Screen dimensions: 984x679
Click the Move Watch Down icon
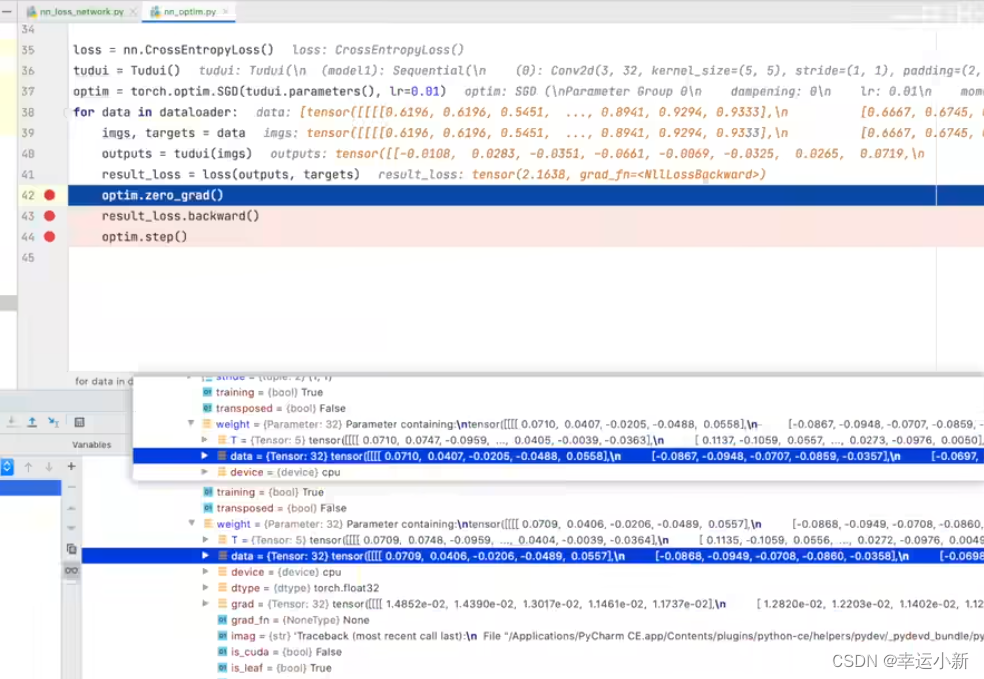click(71, 528)
